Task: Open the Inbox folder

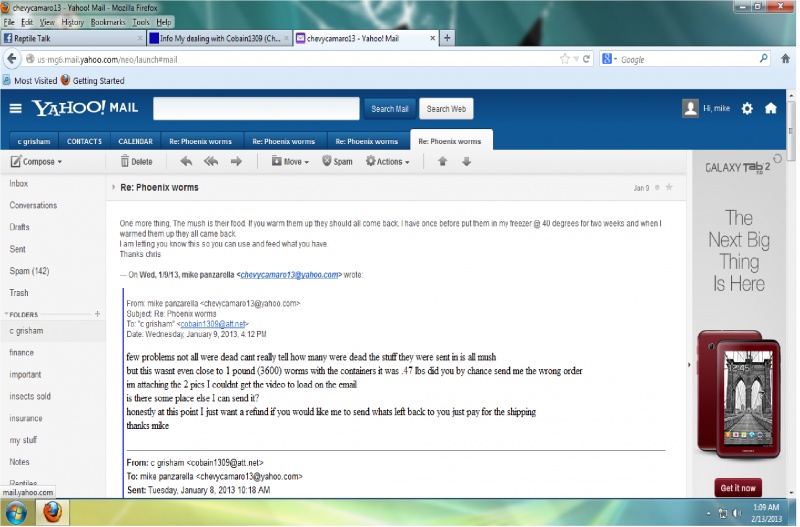Action: (19, 183)
